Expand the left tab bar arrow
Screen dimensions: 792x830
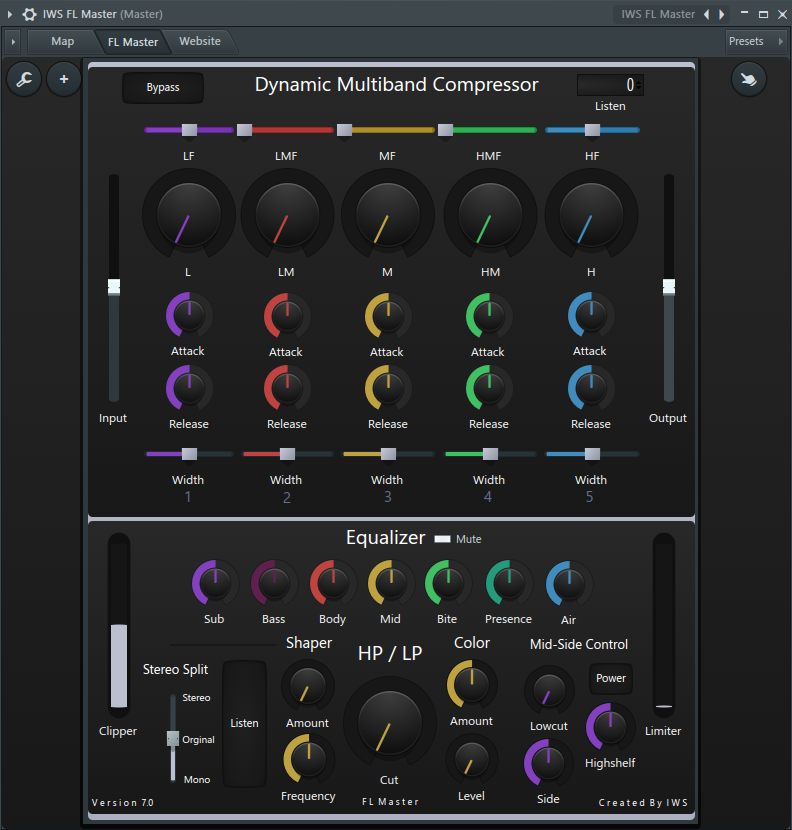13,41
